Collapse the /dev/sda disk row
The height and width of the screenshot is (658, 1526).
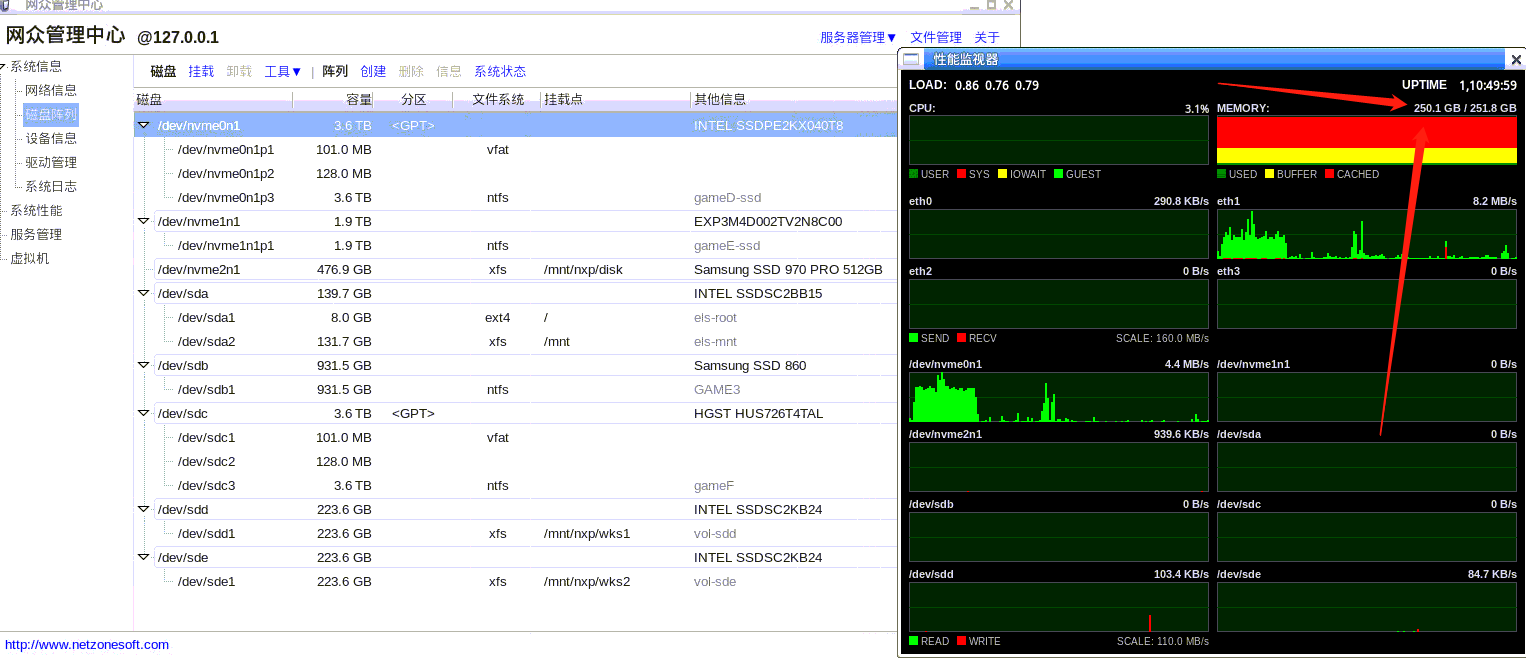(143, 294)
